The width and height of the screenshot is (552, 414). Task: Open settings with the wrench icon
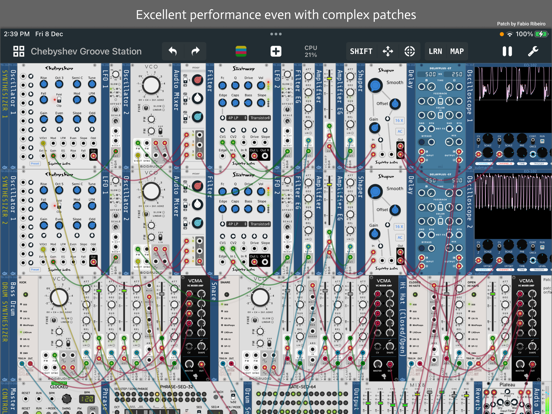[533, 51]
